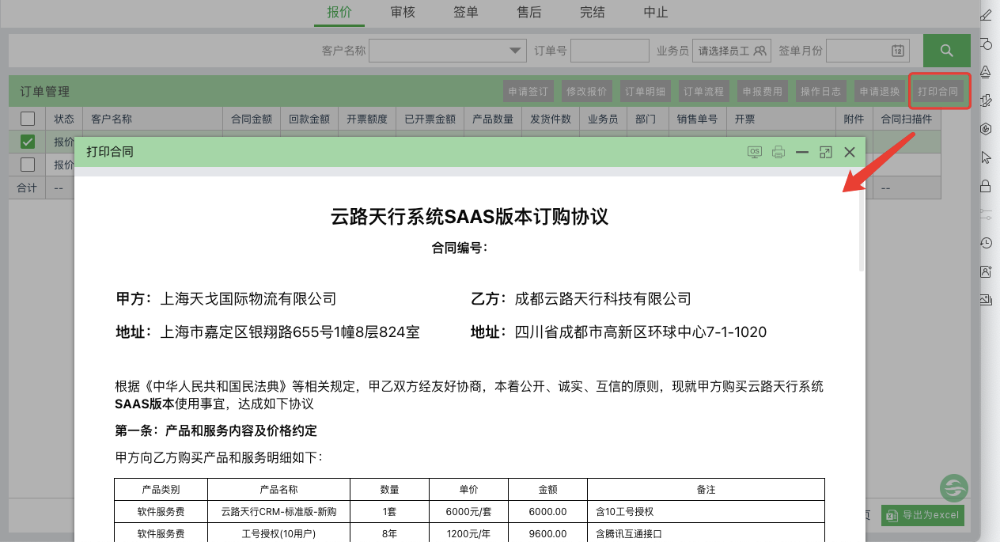Click the 申报费用 button

coord(762,91)
